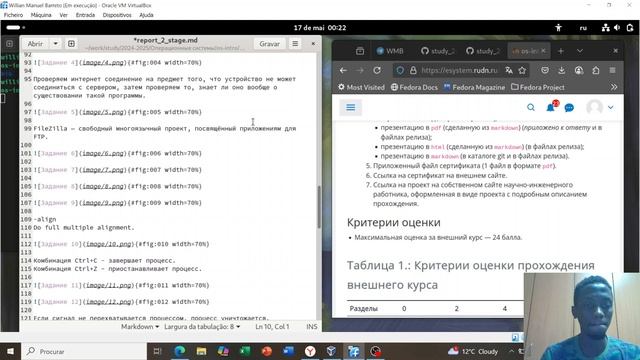Open dropdown arrow next to Abrir
The width and height of the screenshot is (640, 360).
click(55, 44)
